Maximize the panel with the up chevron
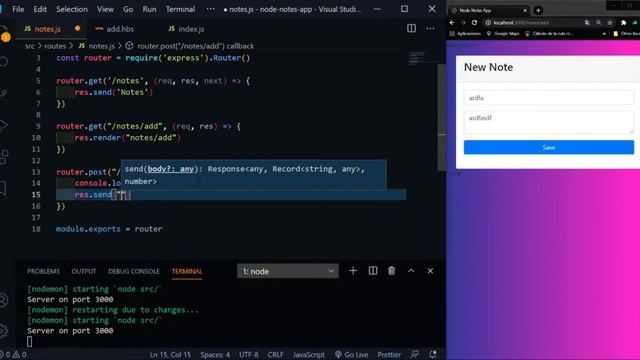 tap(411, 271)
